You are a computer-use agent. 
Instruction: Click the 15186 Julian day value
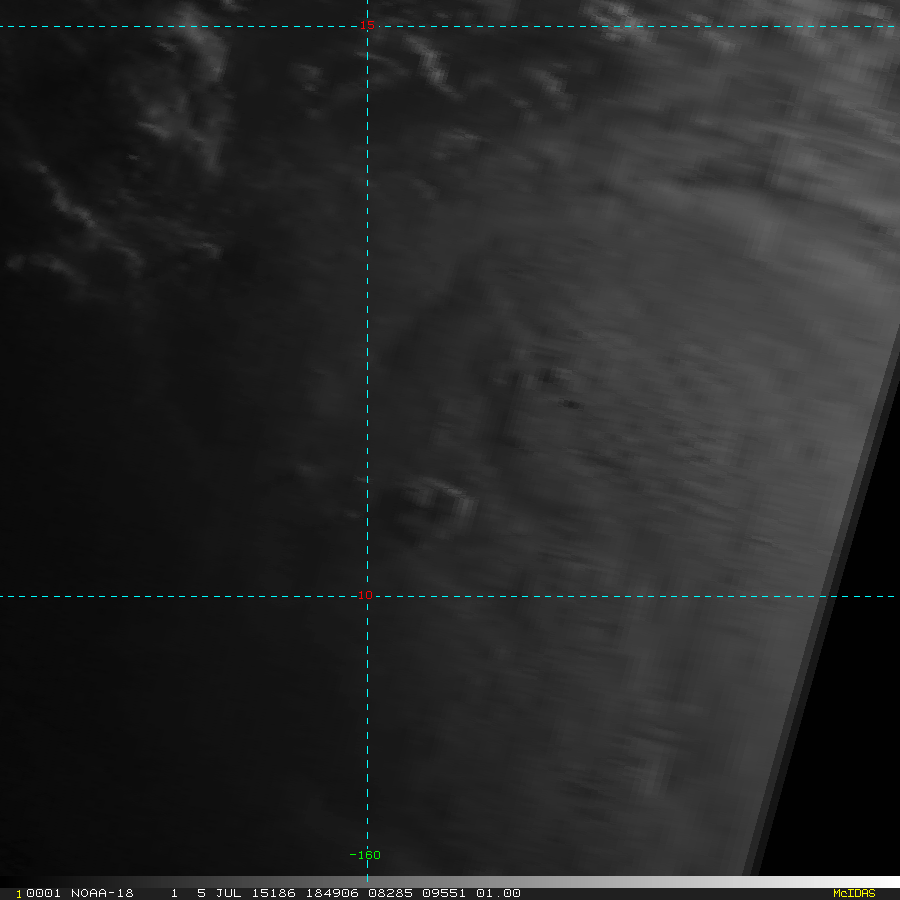(271, 893)
